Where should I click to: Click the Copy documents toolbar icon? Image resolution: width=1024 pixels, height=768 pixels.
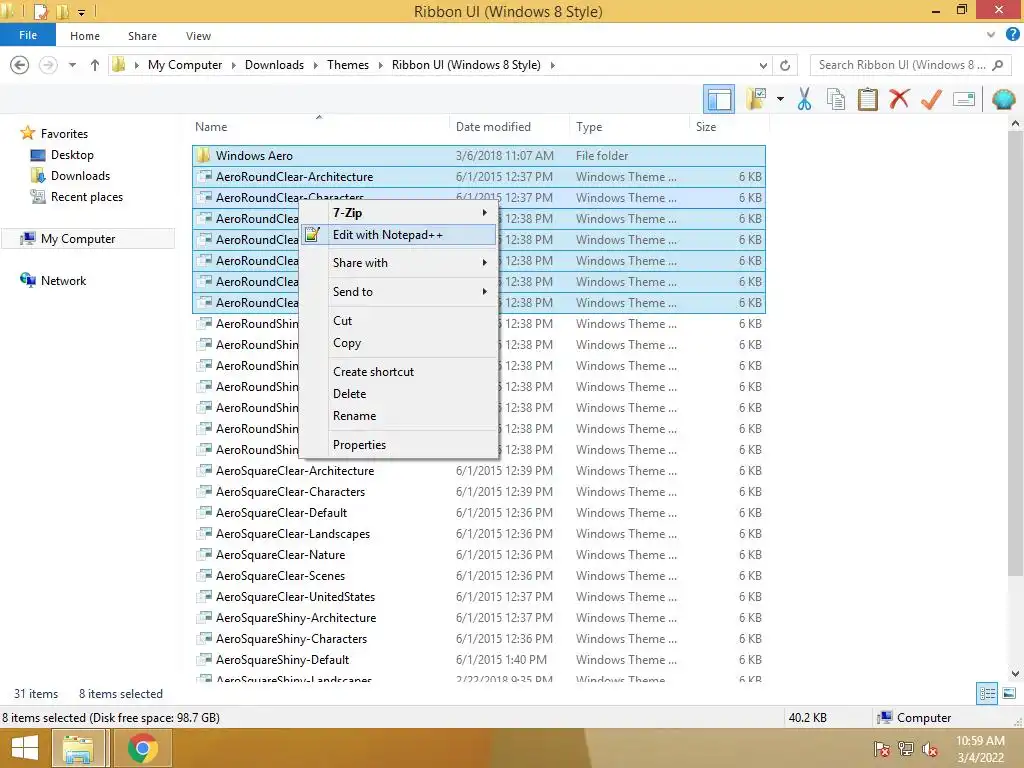click(836, 99)
